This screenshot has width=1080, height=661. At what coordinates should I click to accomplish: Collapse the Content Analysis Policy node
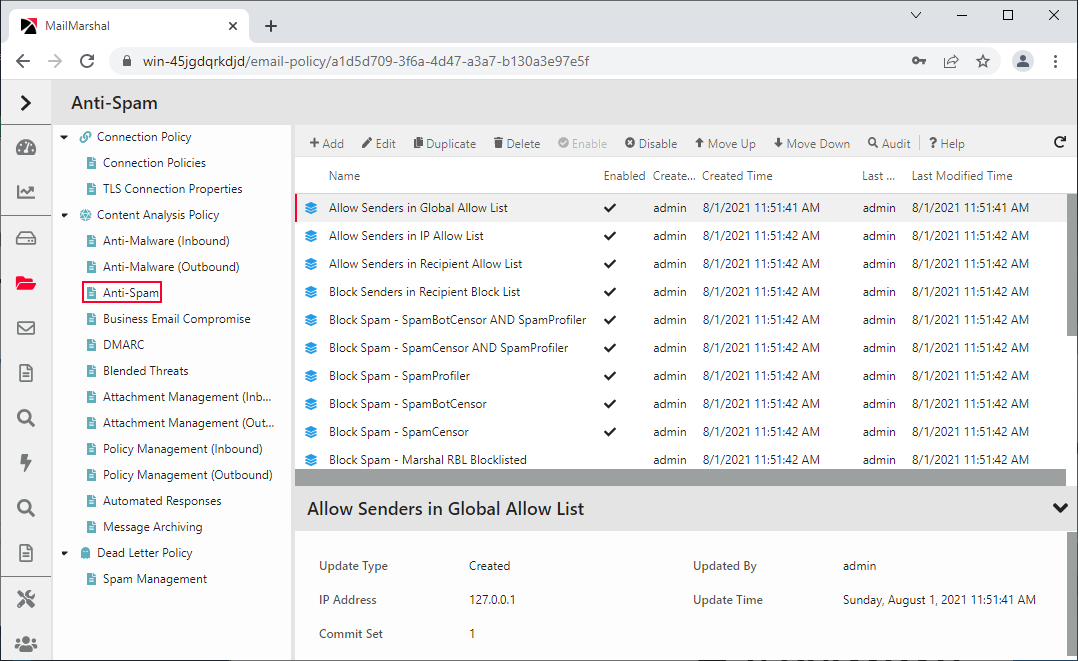tap(64, 214)
